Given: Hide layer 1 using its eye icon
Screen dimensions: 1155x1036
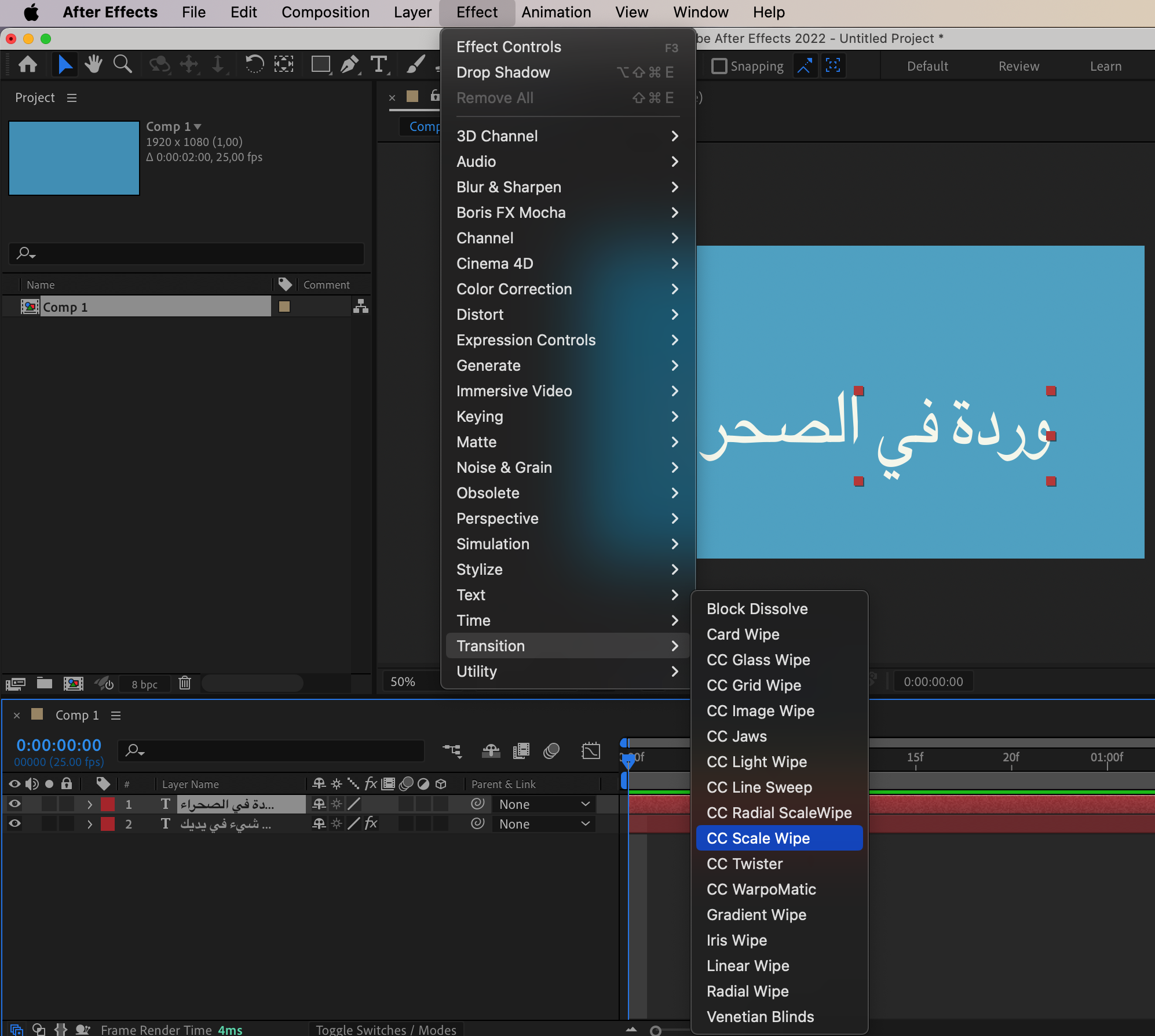Looking at the screenshot, I should click(x=14, y=804).
